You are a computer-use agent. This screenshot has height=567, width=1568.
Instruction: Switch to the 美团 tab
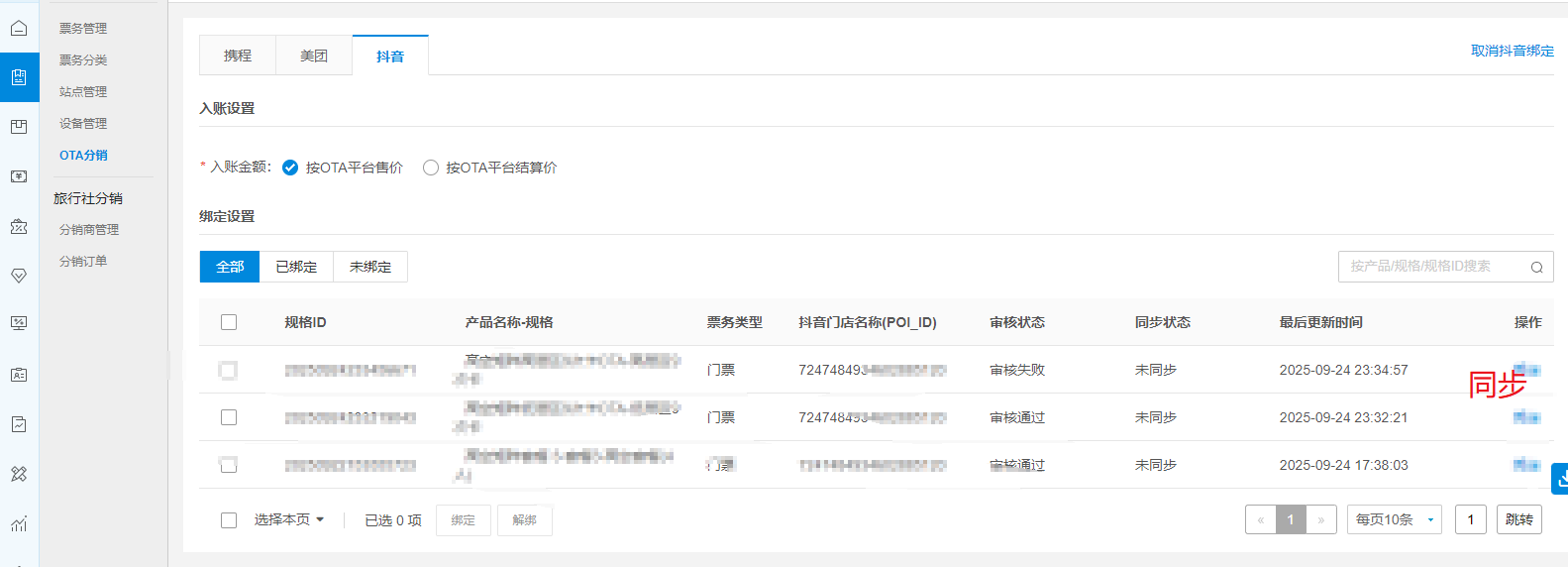[314, 56]
